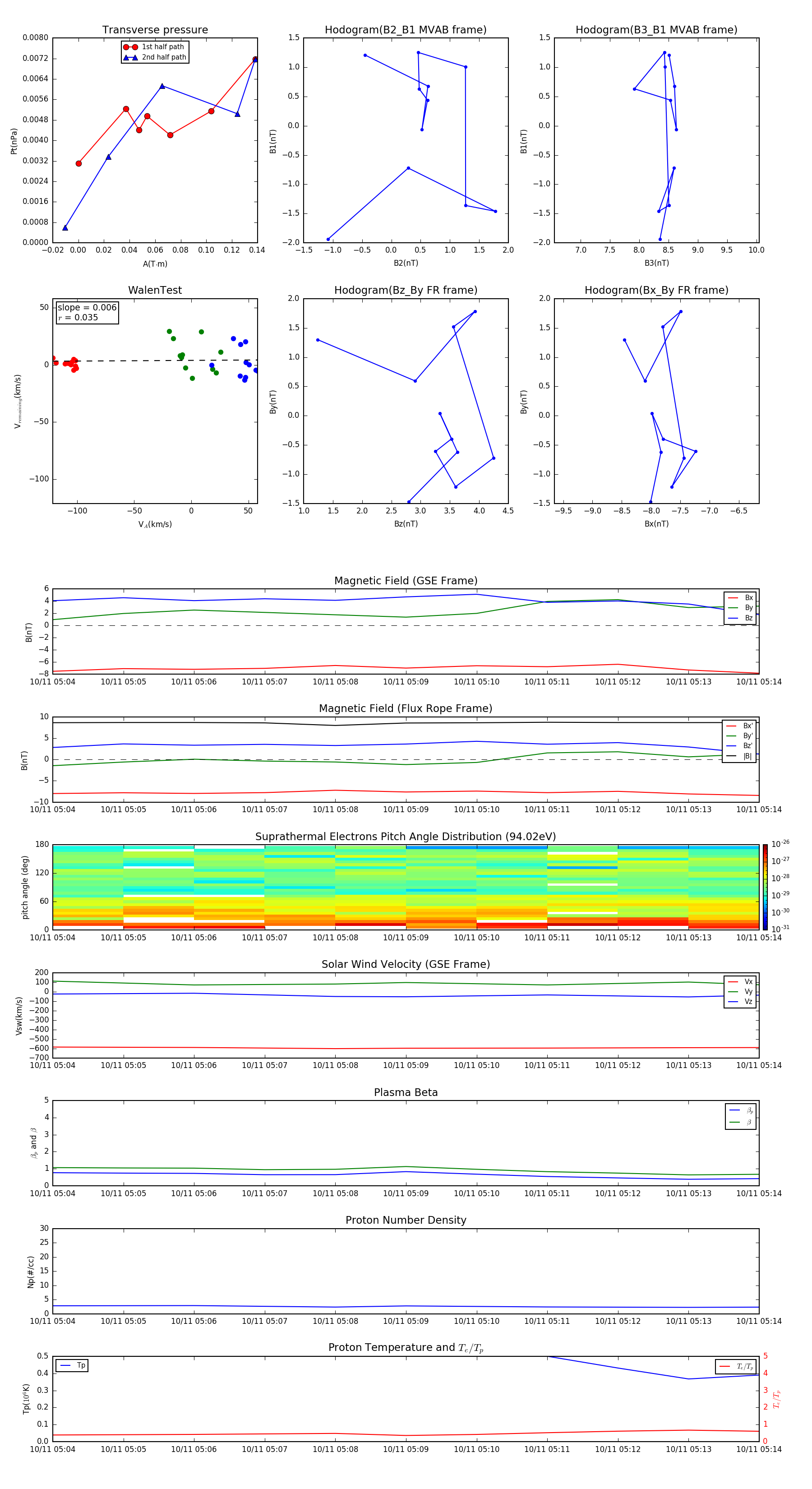Click the "B2(nT)" x-axis label
Viewport: 812px width, 1489px height.
[x=406, y=263]
